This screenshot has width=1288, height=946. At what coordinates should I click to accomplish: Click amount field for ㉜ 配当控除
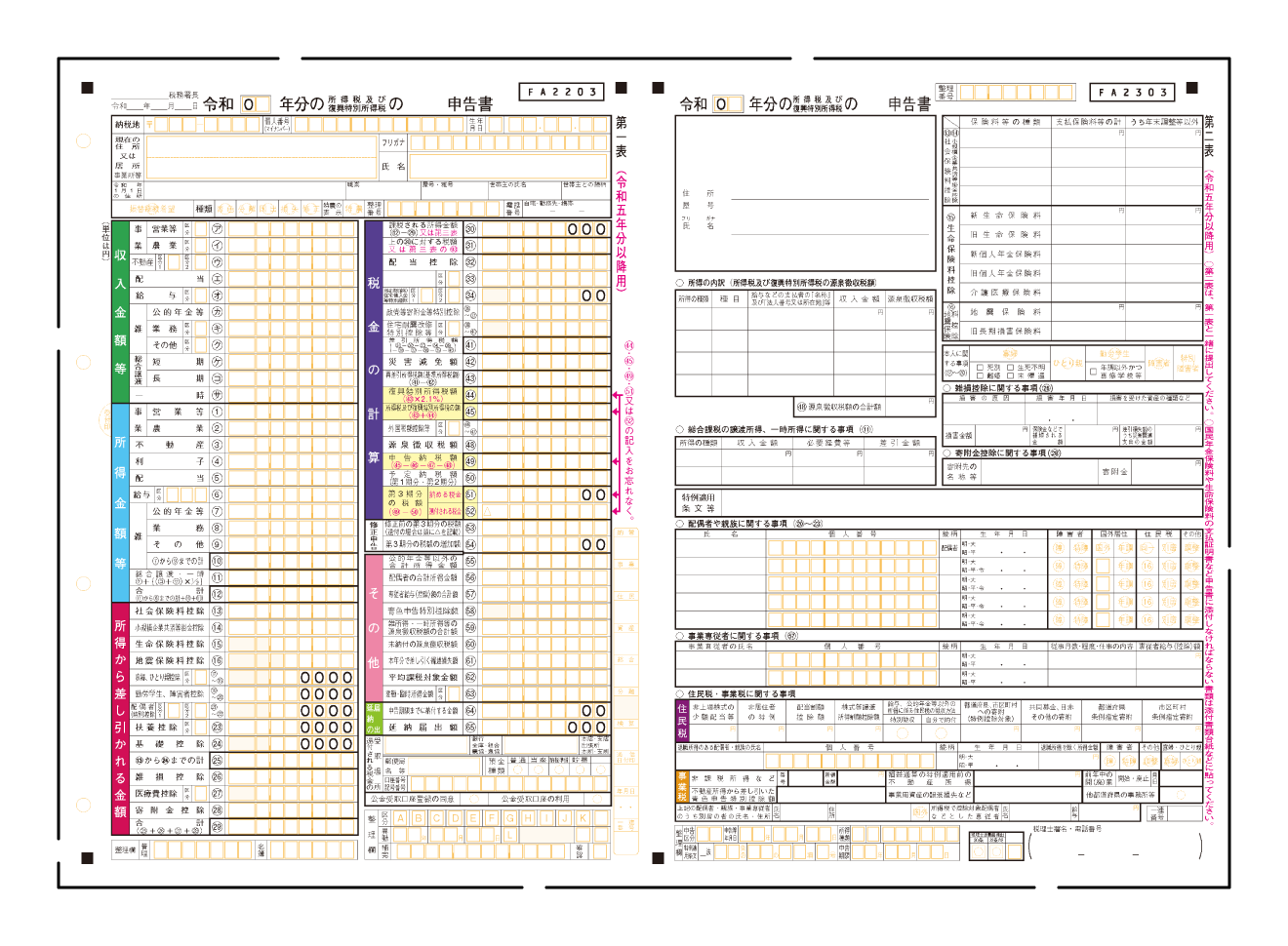coord(544,262)
